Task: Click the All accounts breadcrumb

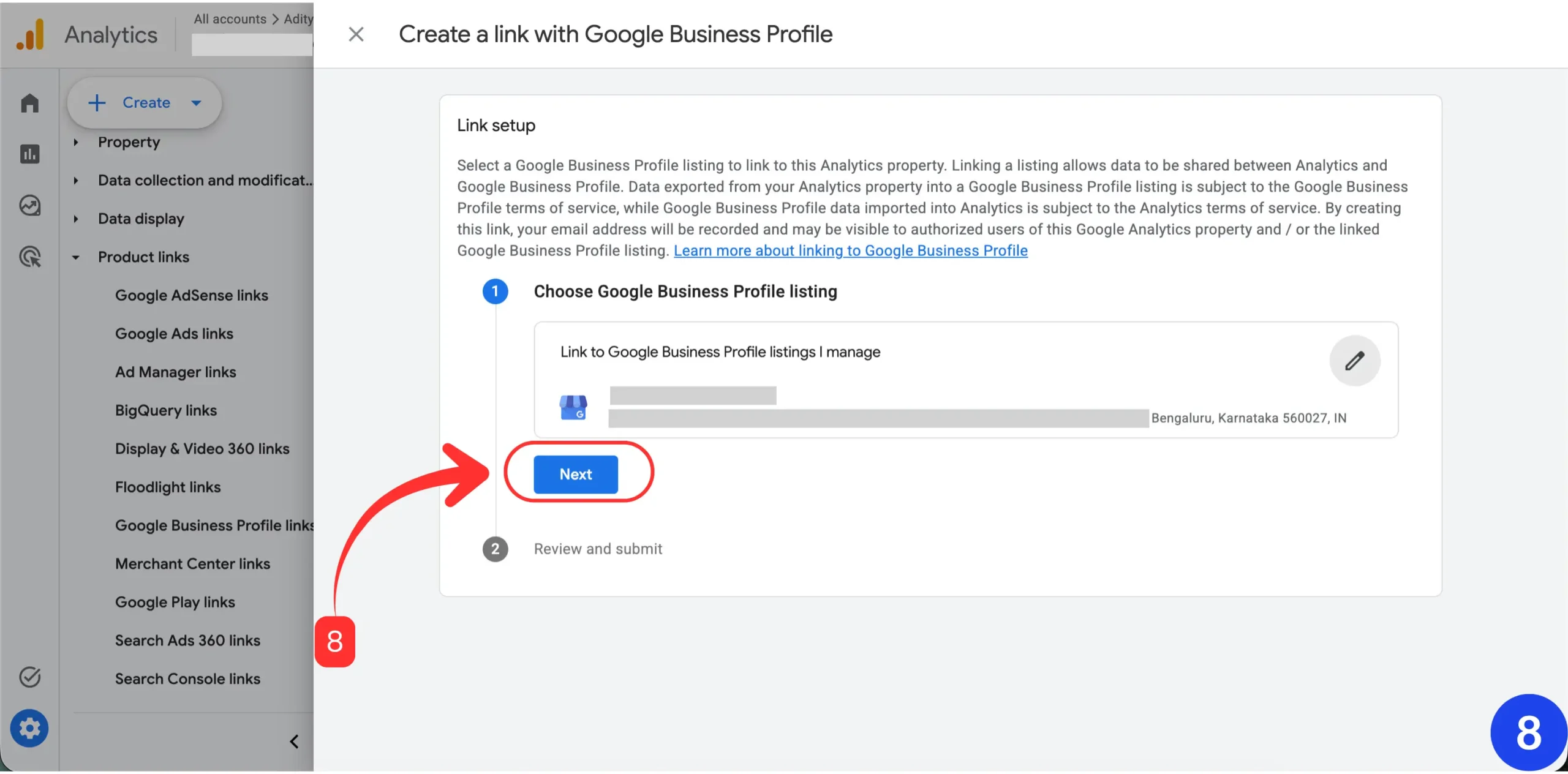Action: [230, 19]
